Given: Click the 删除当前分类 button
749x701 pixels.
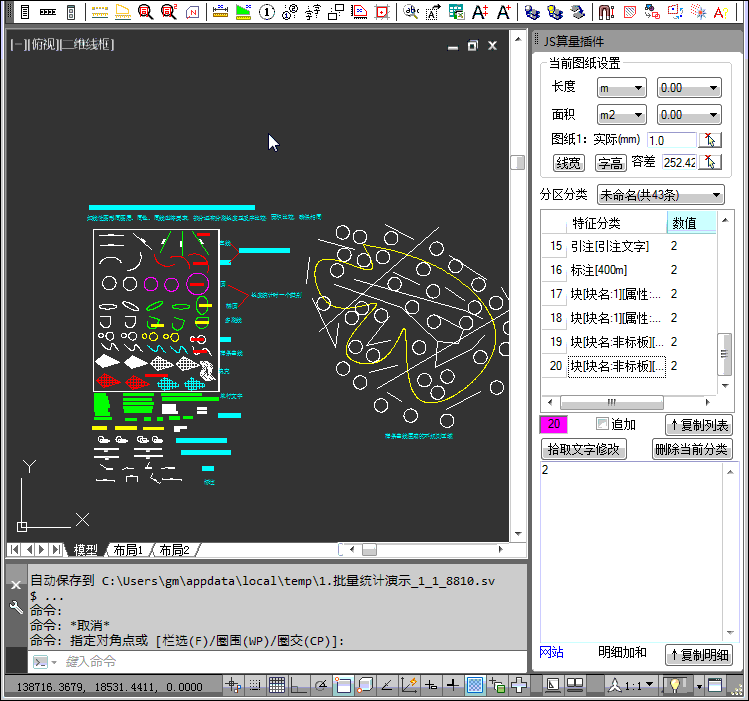Looking at the screenshot, I should tap(692, 449).
